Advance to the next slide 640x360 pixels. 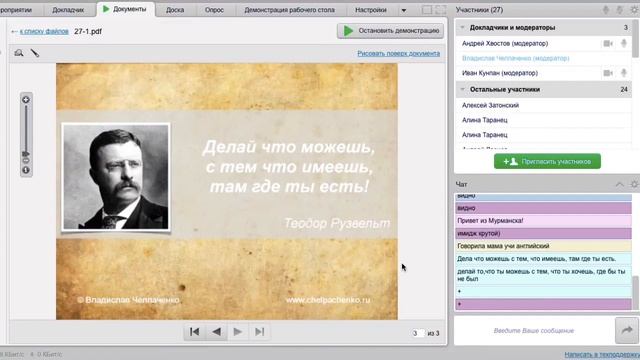click(x=238, y=332)
